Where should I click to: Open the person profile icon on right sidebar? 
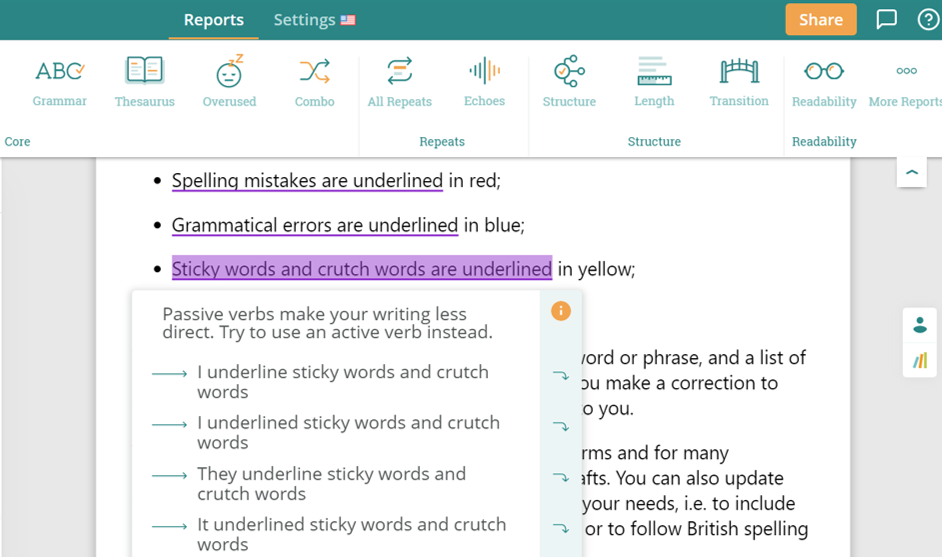coord(920,325)
